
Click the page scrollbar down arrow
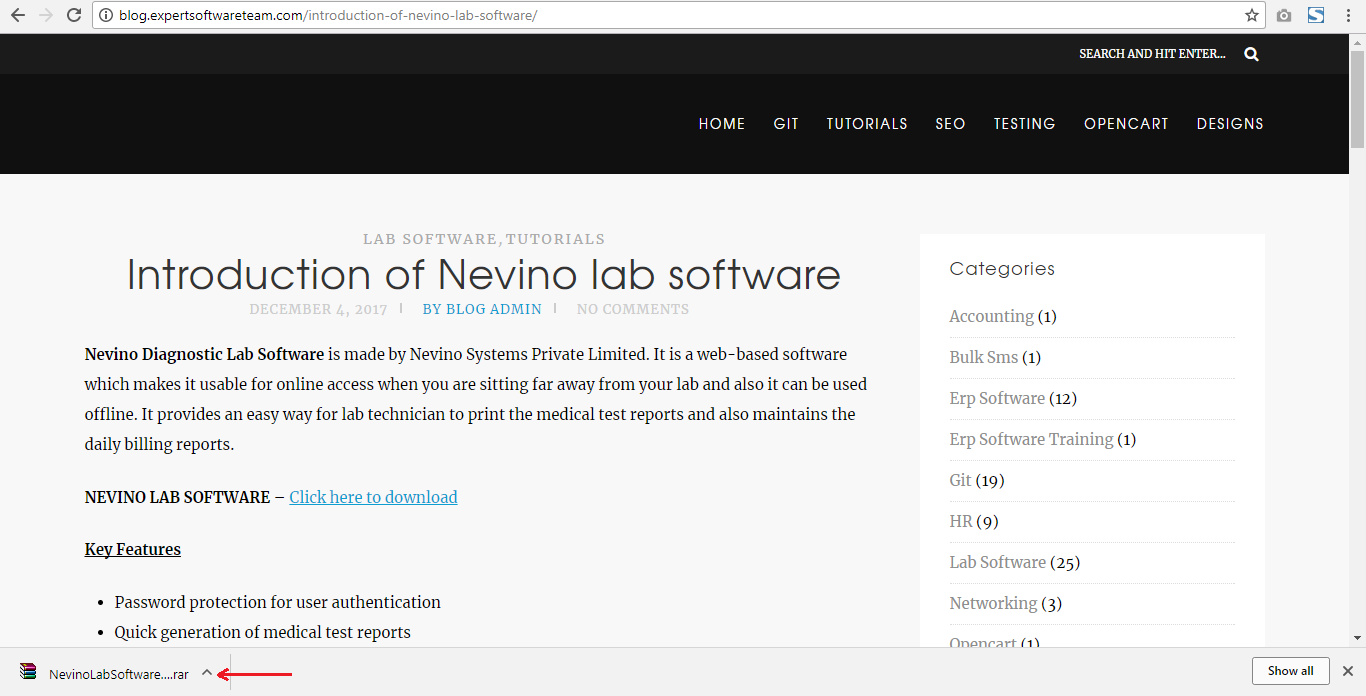[1357, 637]
